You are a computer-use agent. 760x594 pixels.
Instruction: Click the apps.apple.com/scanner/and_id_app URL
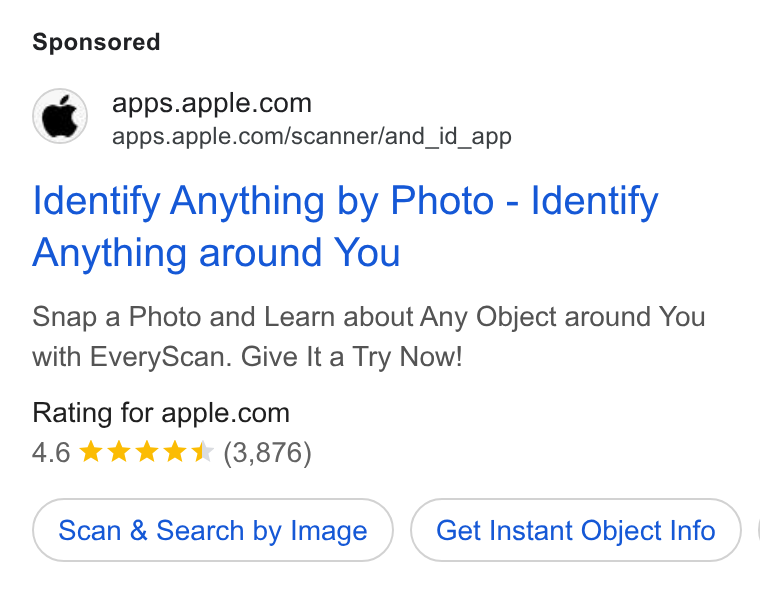coord(312,136)
